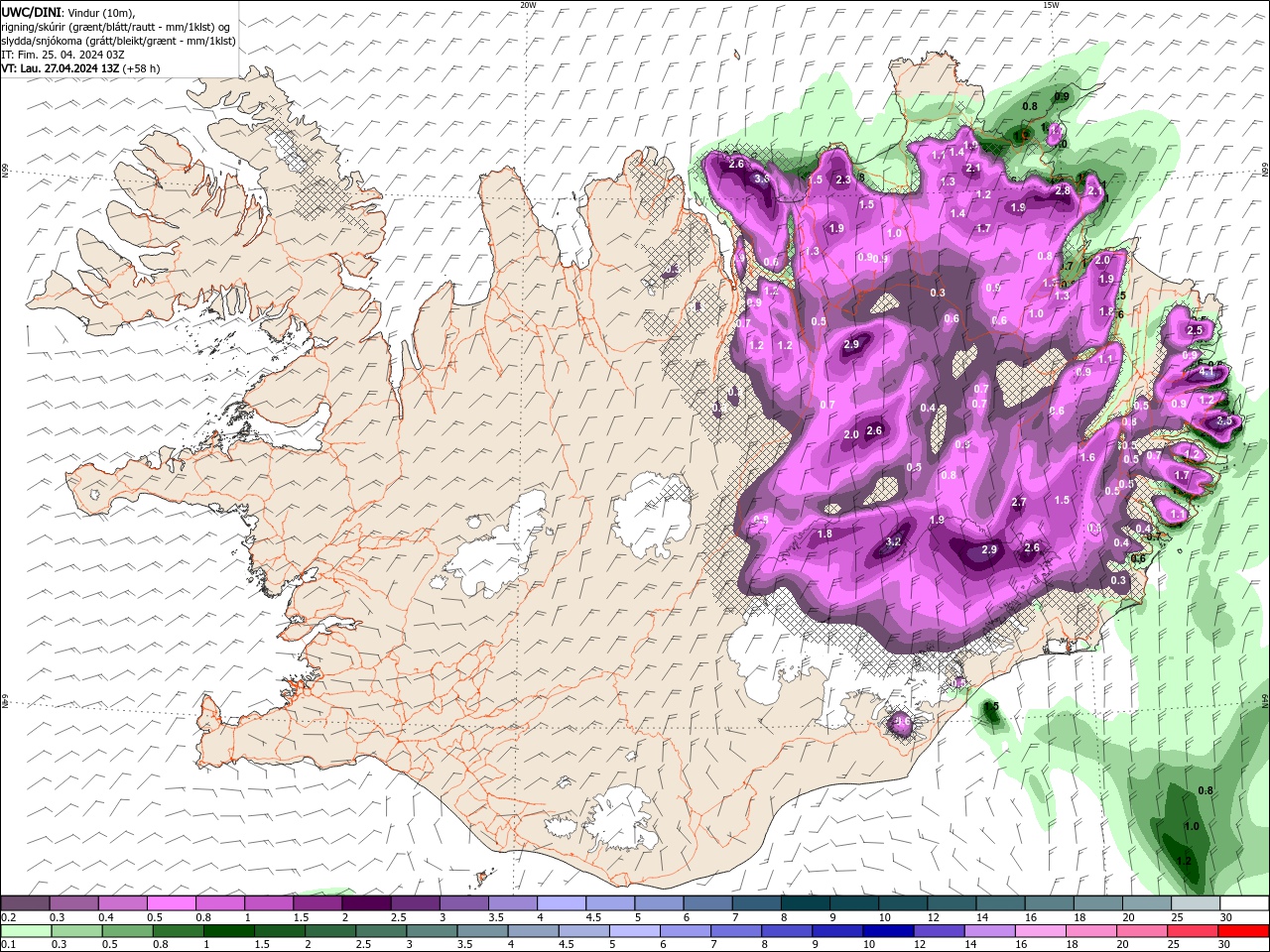This screenshot has width=1270, height=952.
Task: Click the white Hofsjökull glacier in central Iceland
Action: [x=653, y=513]
